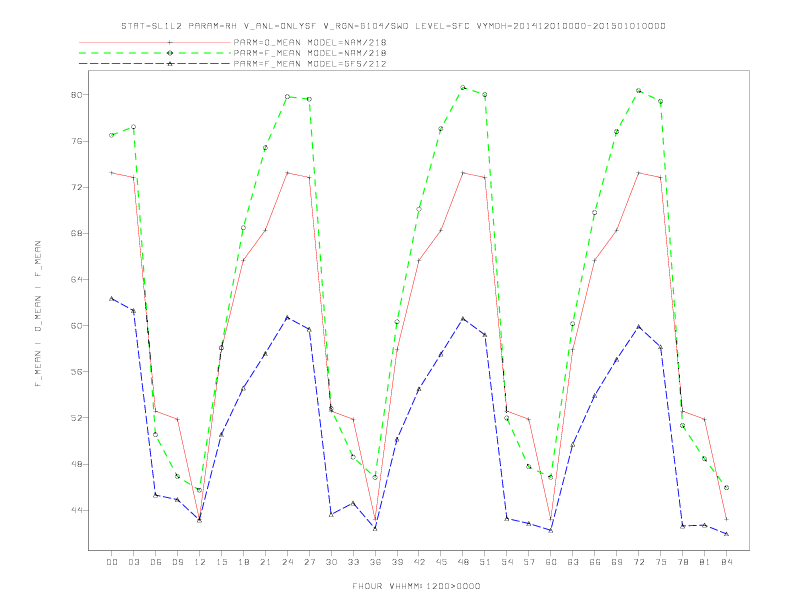This screenshot has height=612, width=792.
Task: Select the green dashed legend line sample
Action: [155, 53]
